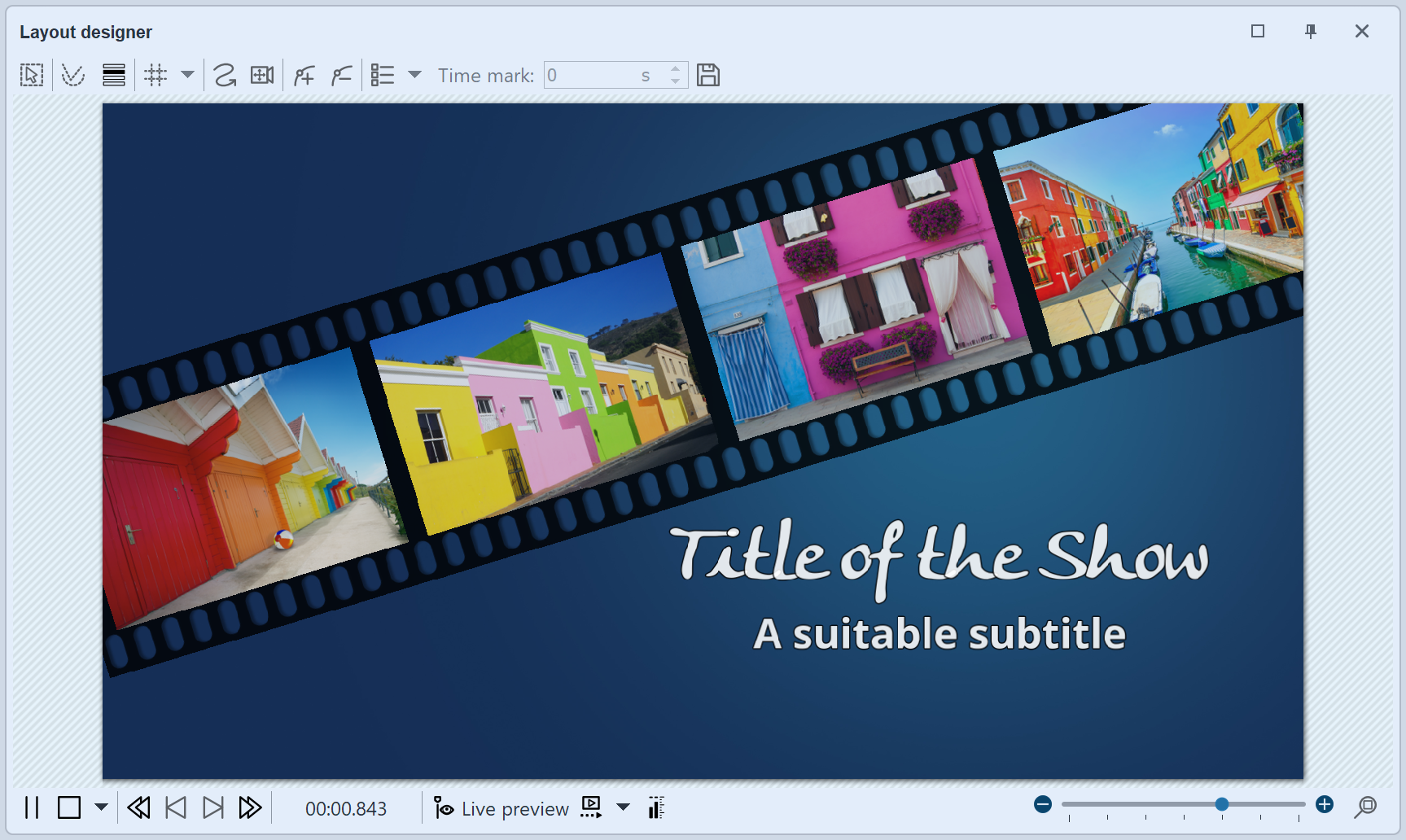
Task: Select the selection tool in the toolbar
Action: click(31, 75)
